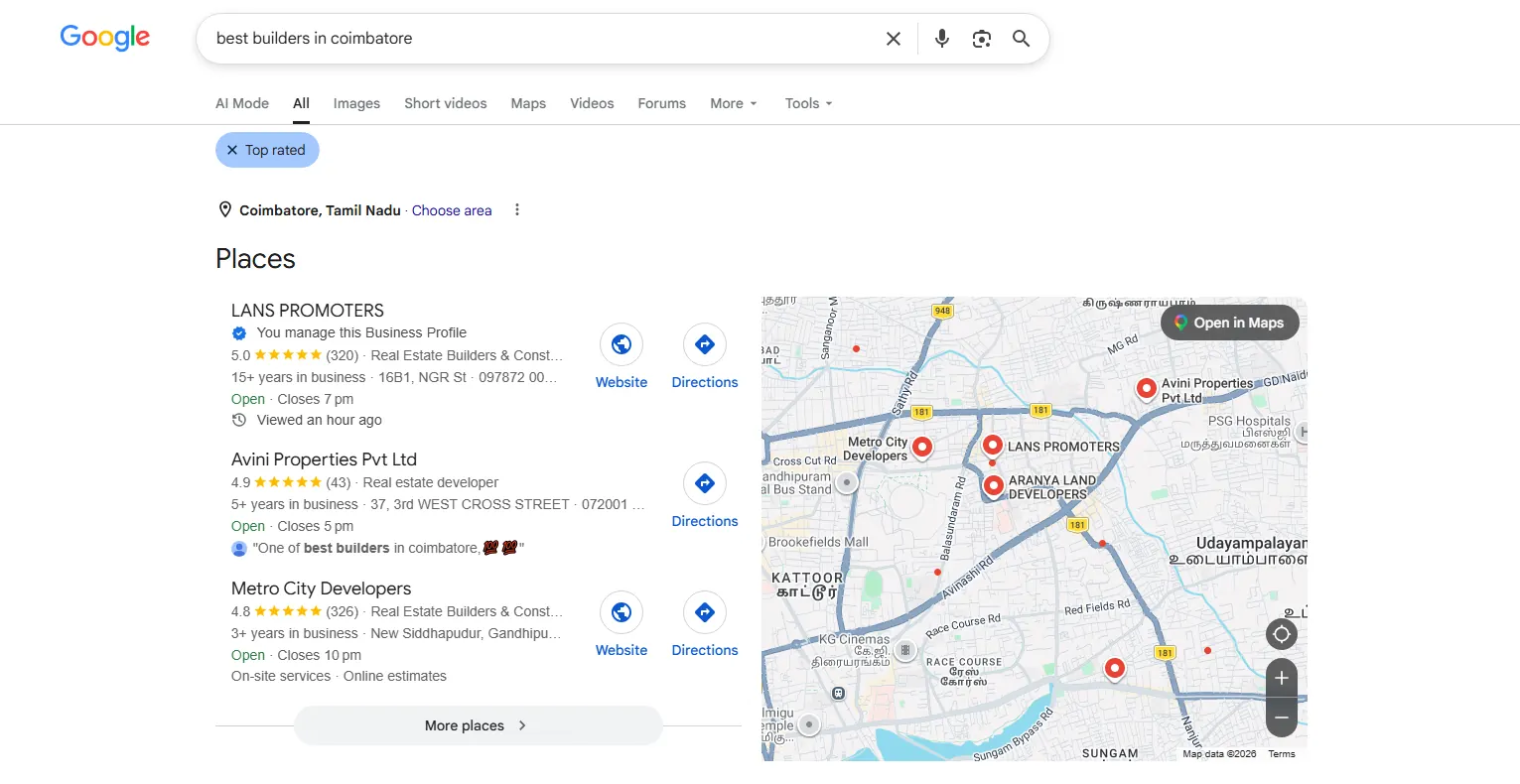Clear the search box with X icon

coord(894,39)
